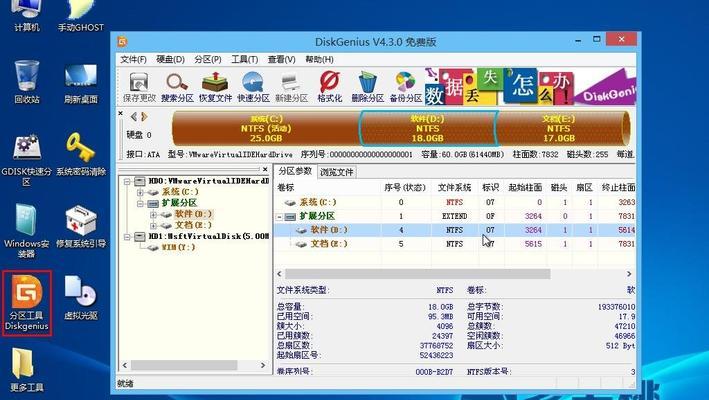The height and width of the screenshot is (400, 709).
Task: Open the 更多工具 folder
Action: coord(27,369)
